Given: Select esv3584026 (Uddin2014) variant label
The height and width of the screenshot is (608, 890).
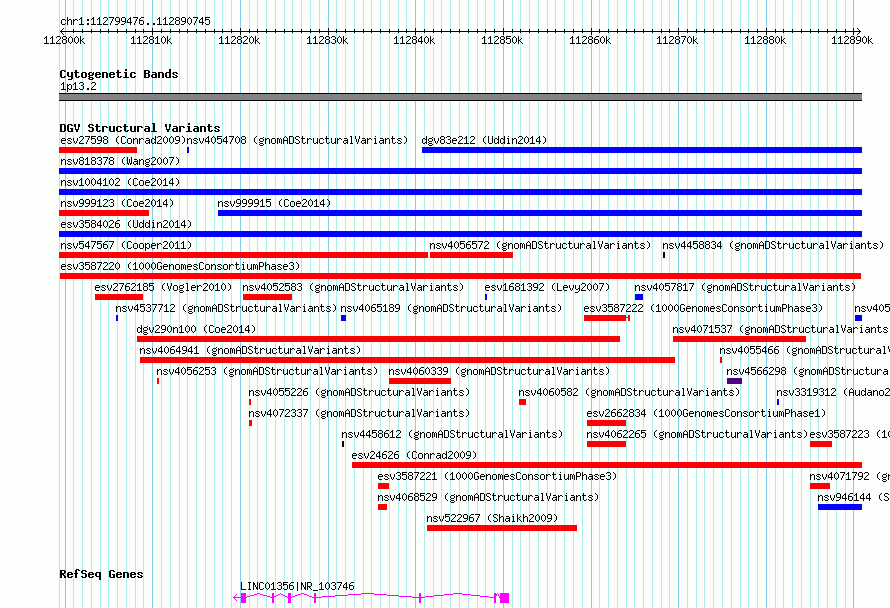Looking at the screenshot, I should (x=126, y=224).
